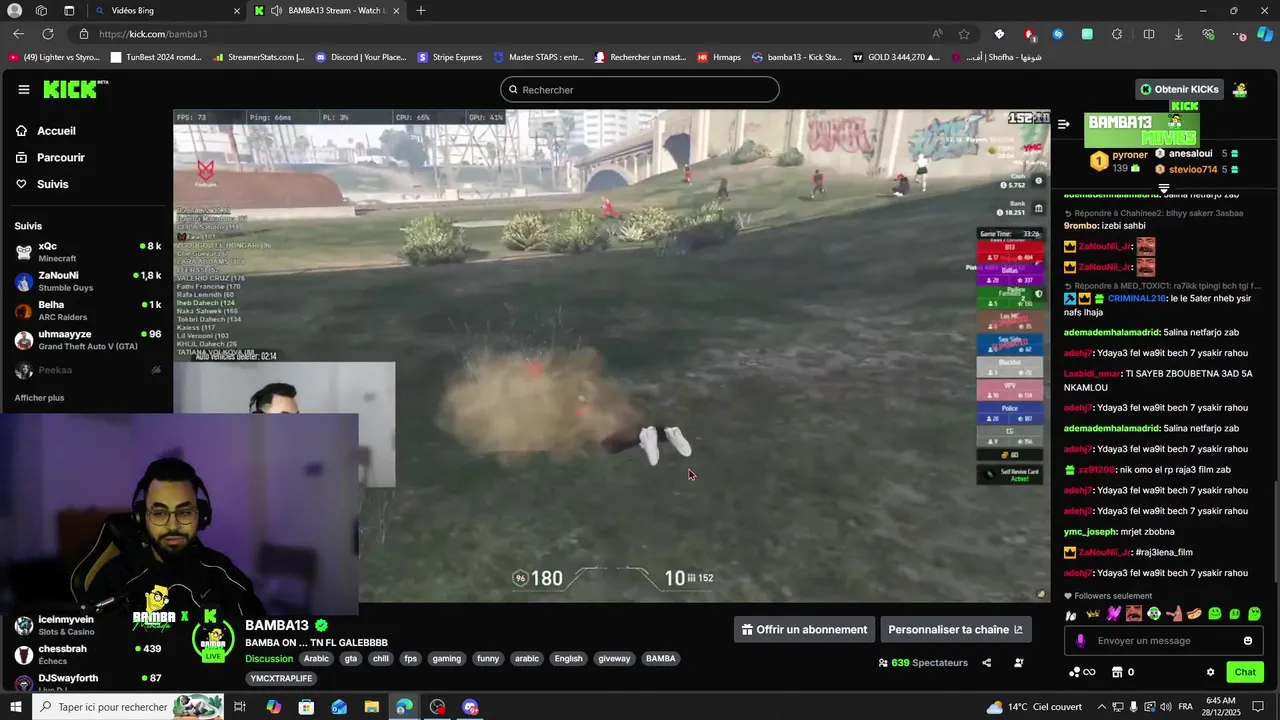Open chat settings gear icon
Image resolution: width=1280 pixels, height=720 pixels.
(1210, 672)
